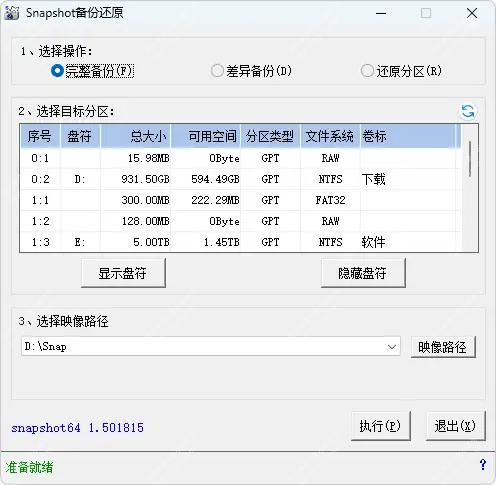Click the 隐藏盘符 button
This screenshot has height=485, width=496.
coord(363,273)
